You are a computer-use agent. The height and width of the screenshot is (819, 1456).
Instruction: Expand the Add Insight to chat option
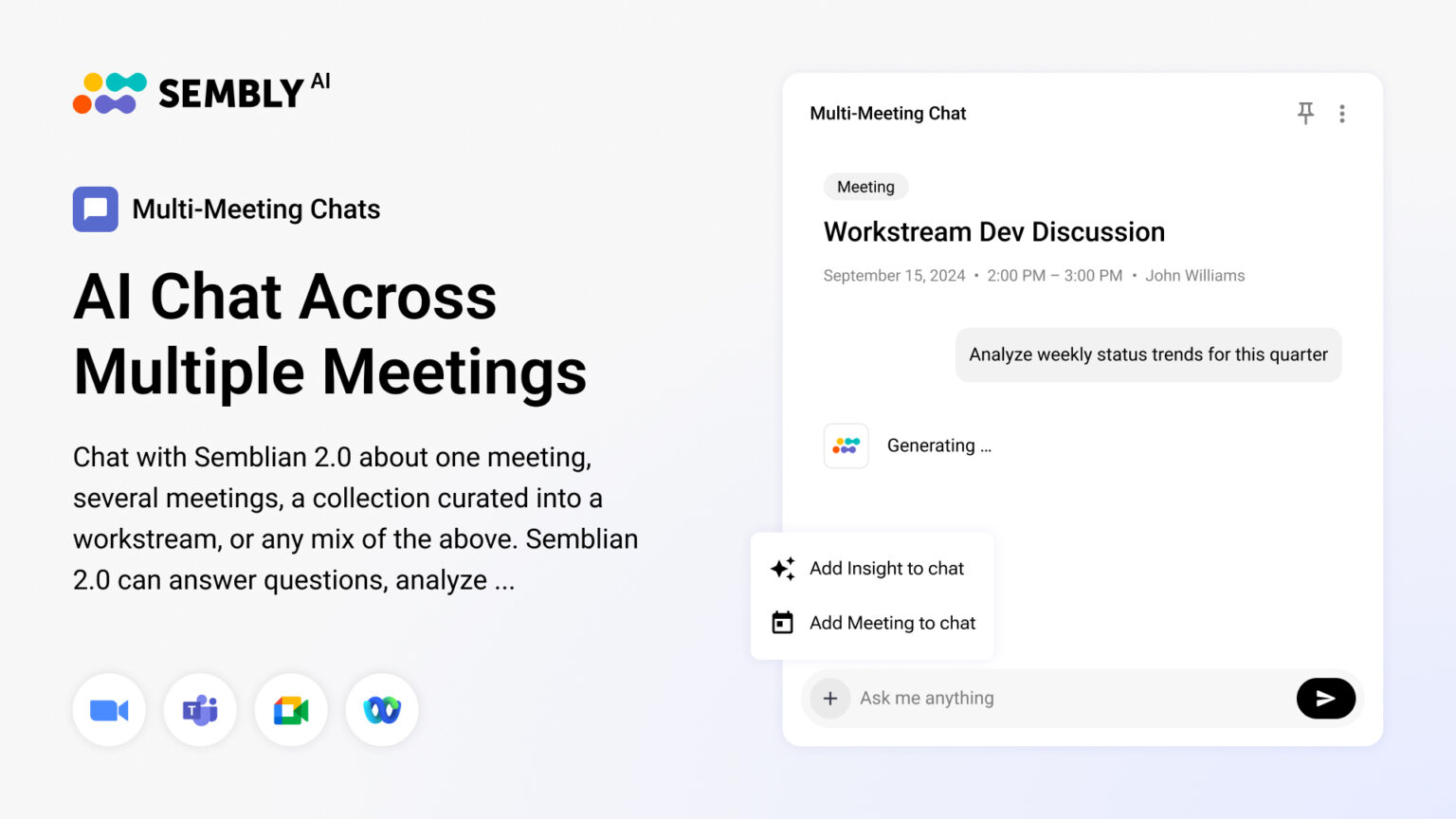[886, 568]
